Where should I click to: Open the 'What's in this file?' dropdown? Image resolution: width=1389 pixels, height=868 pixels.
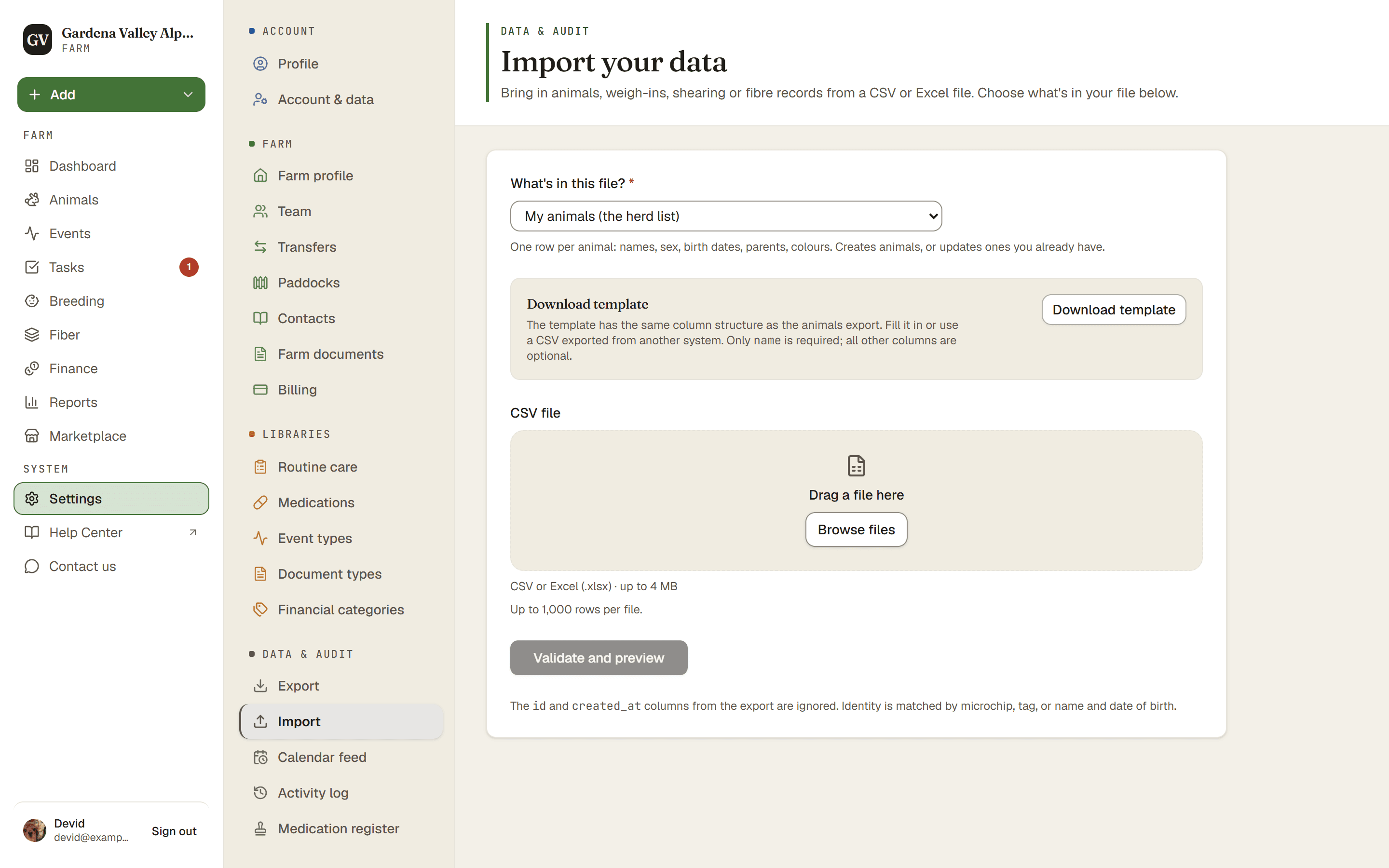[725, 216]
